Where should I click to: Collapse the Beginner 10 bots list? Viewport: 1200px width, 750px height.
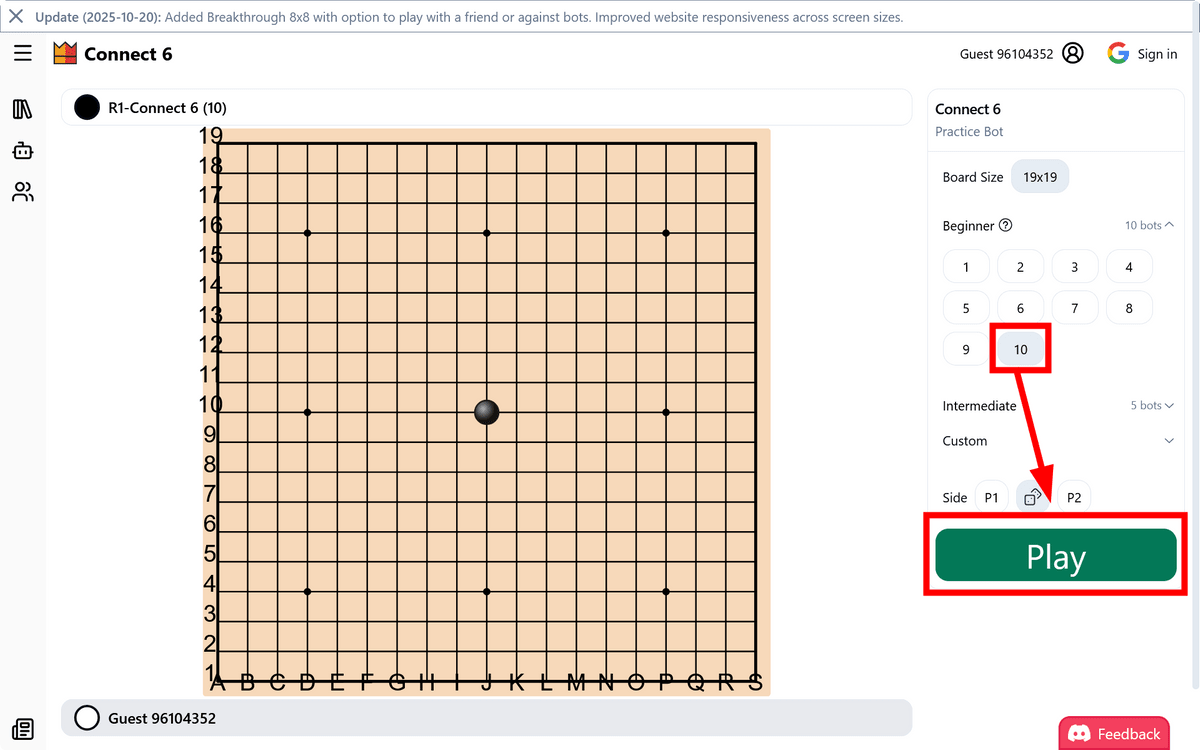pyautogui.click(x=1149, y=226)
